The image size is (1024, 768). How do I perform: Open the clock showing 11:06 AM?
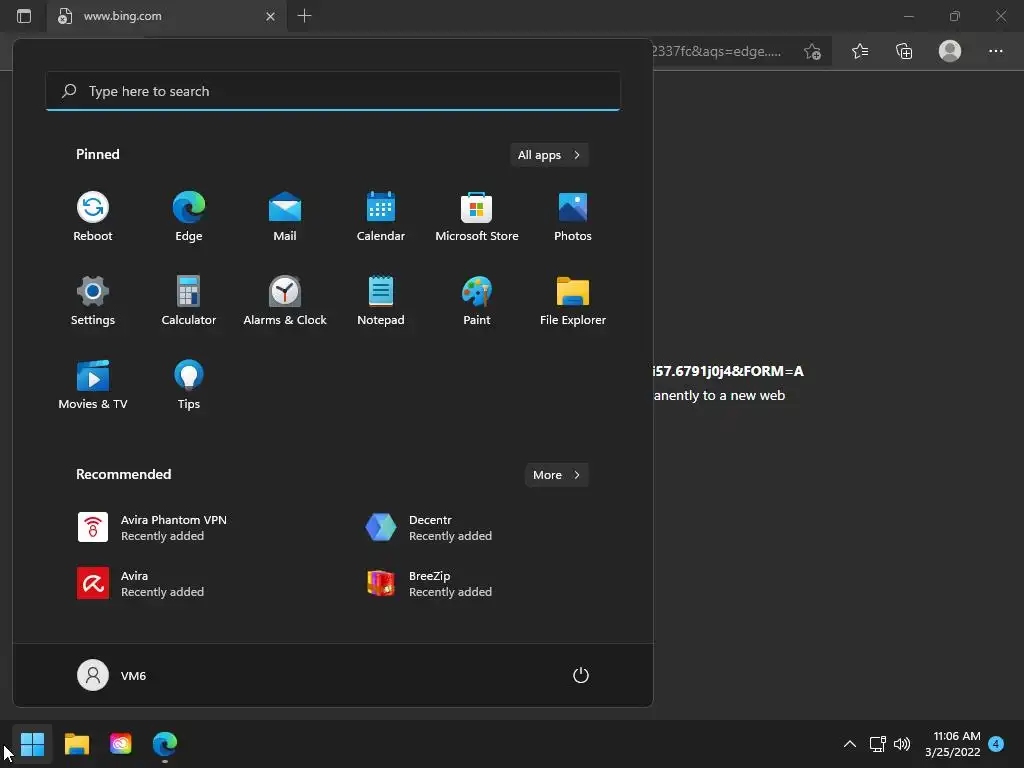[953, 744]
